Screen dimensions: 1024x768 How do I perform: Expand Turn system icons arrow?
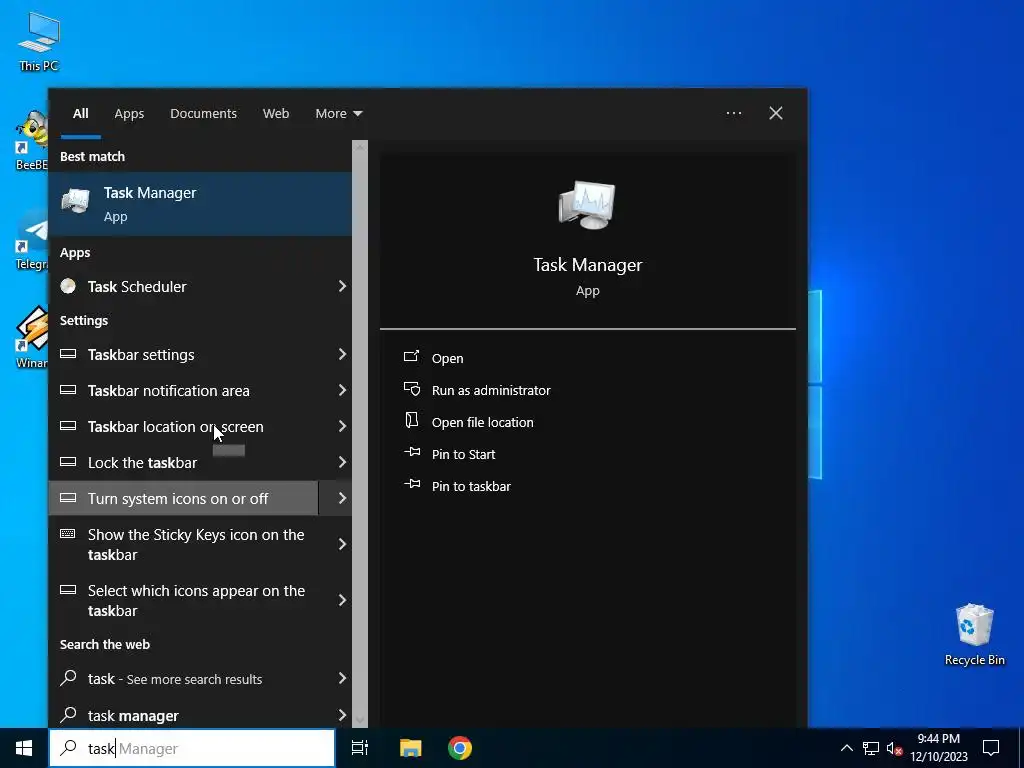pos(342,498)
